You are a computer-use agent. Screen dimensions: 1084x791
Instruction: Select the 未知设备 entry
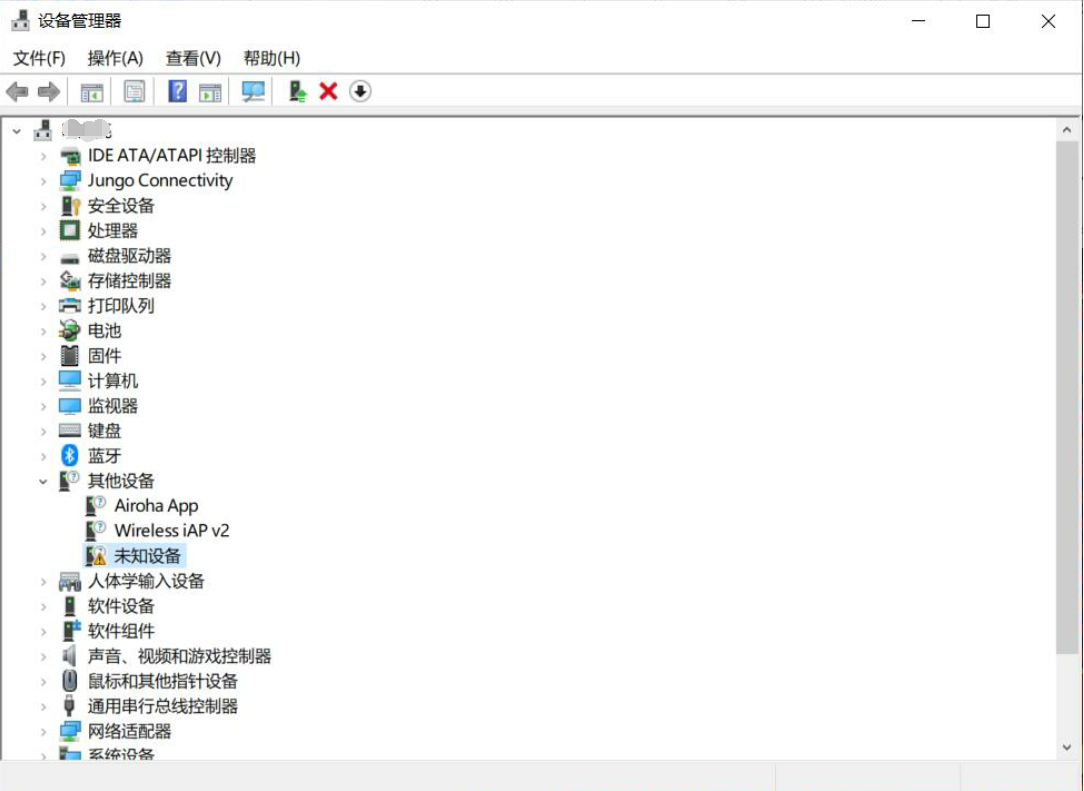(147, 555)
